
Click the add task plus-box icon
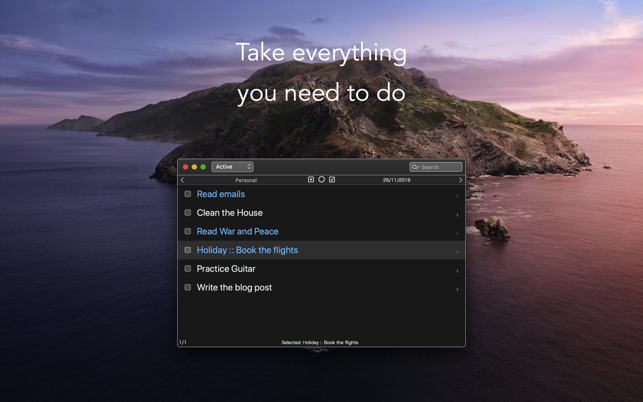click(x=311, y=180)
